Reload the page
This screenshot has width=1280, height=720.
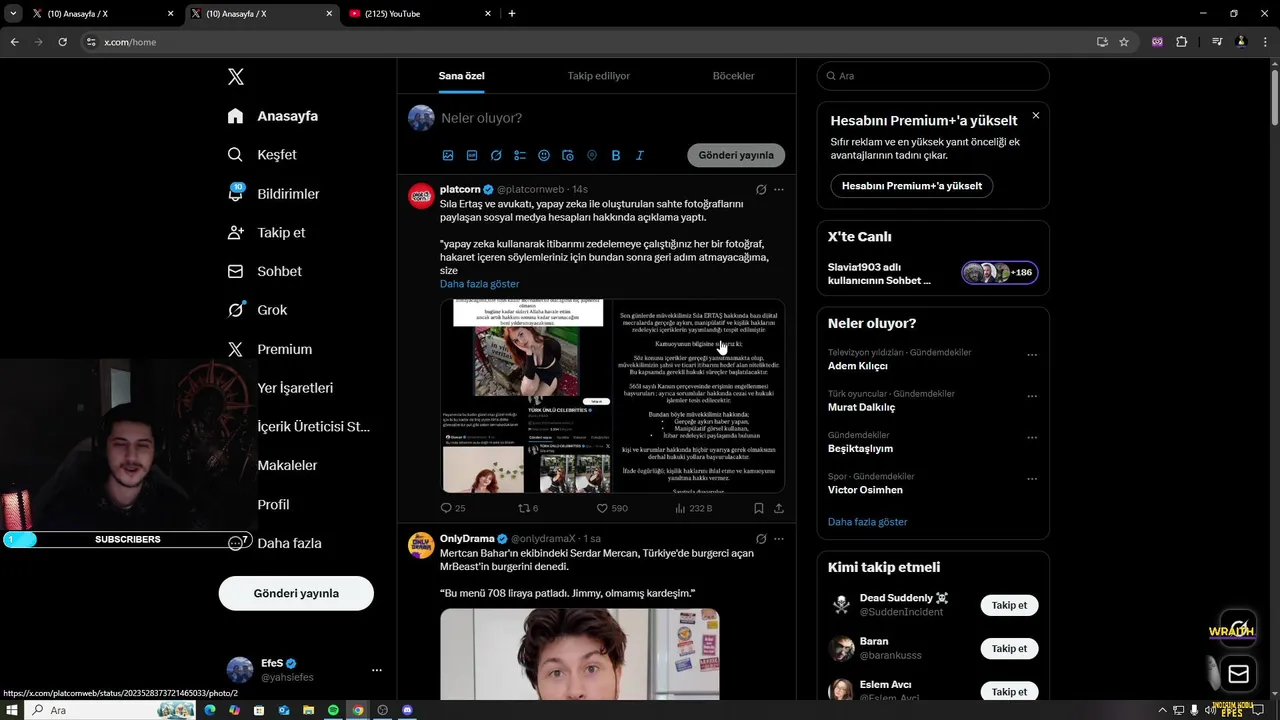click(x=62, y=42)
